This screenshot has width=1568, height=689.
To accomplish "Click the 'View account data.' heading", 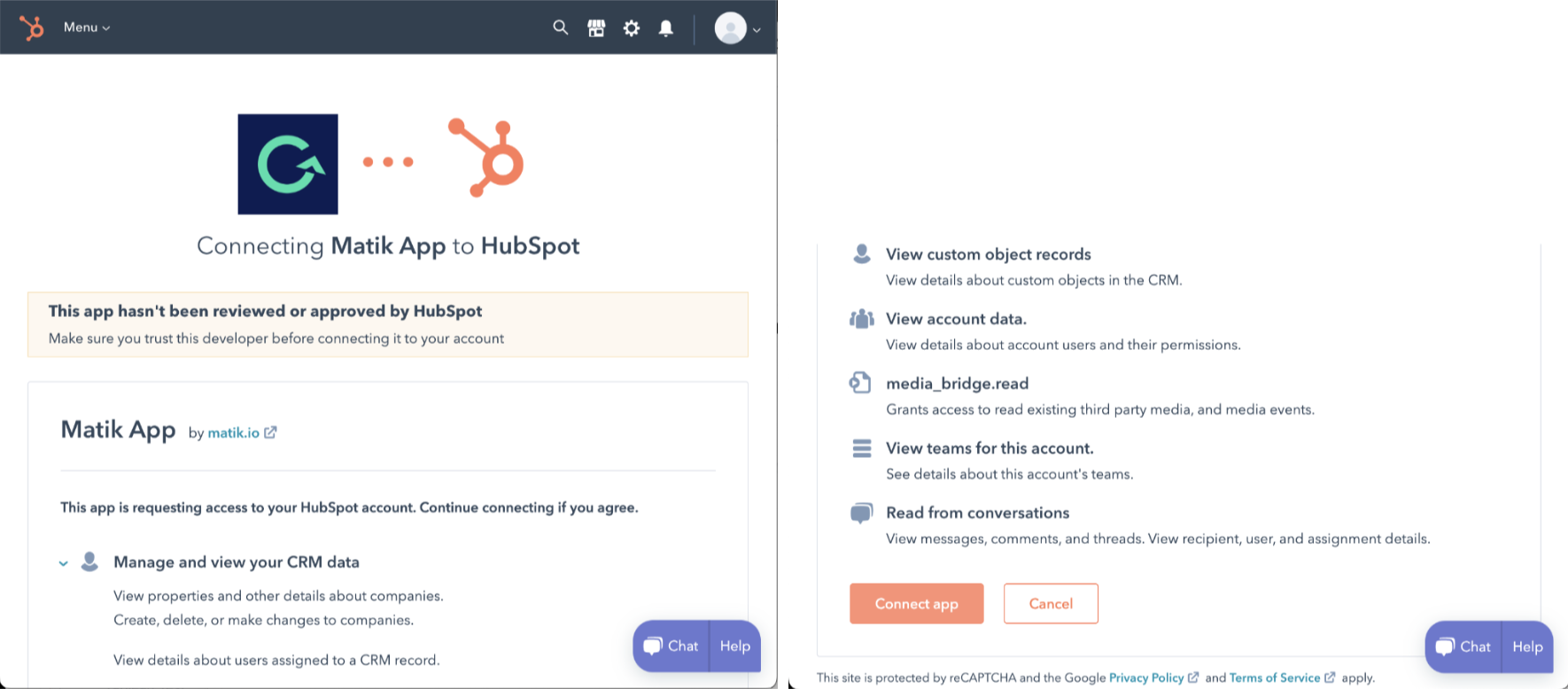I will tap(956, 319).
